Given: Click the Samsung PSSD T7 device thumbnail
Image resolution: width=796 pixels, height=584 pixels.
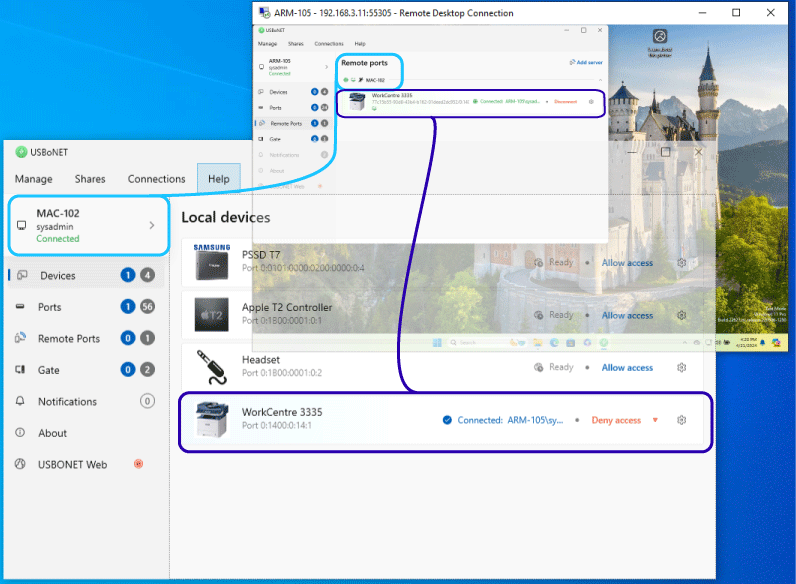Looking at the screenshot, I should [212, 262].
